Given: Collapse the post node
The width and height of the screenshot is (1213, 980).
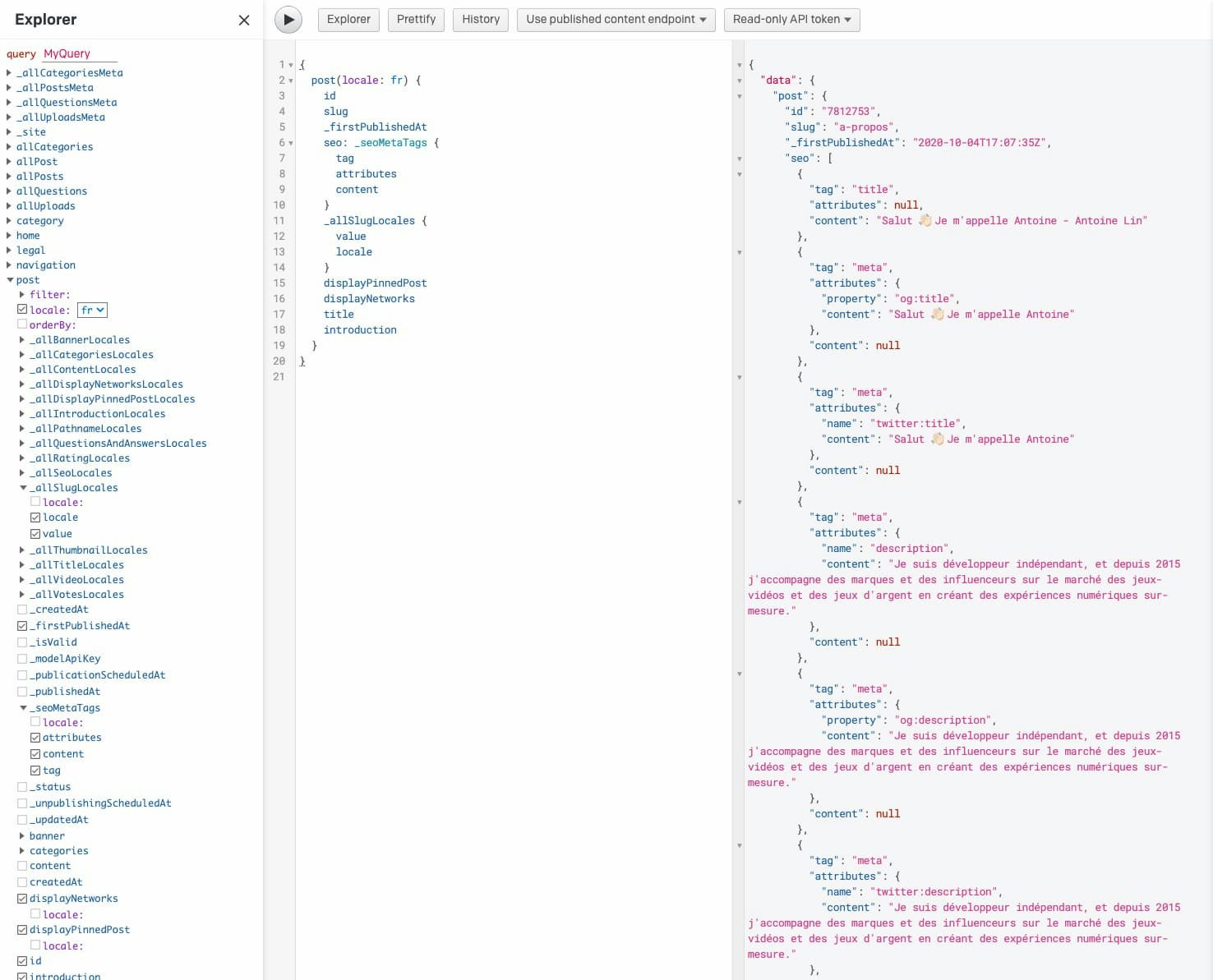Looking at the screenshot, I should coord(9,280).
